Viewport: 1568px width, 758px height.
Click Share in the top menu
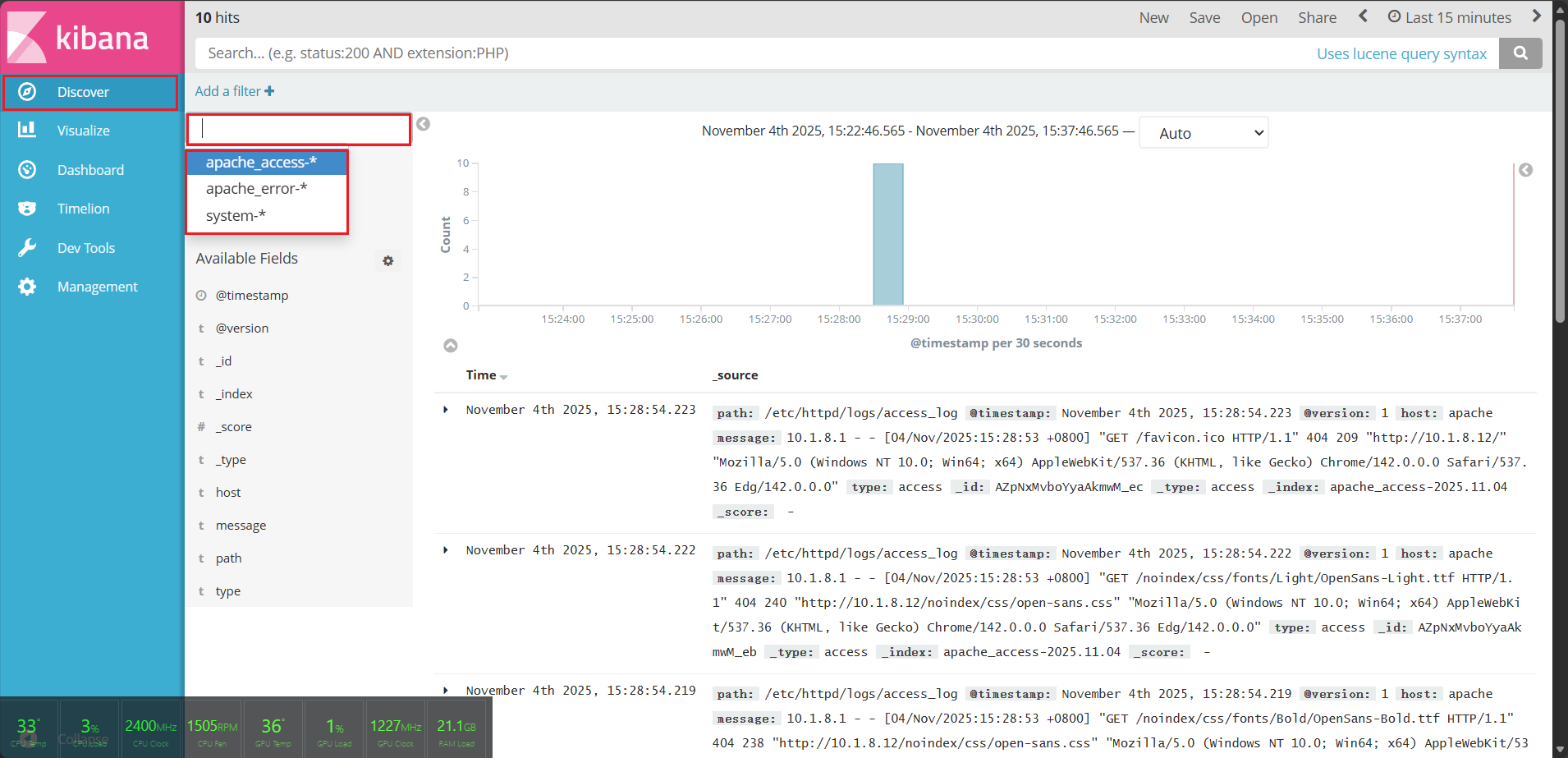[x=1317, y=17]
